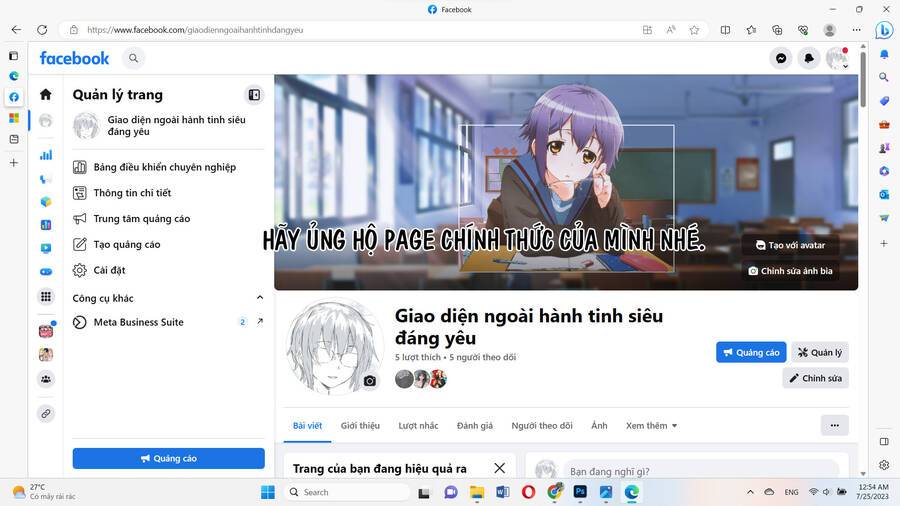The image size is (900, 506).
Task: Open the notifications bell icon
Action: coord(809,58)
